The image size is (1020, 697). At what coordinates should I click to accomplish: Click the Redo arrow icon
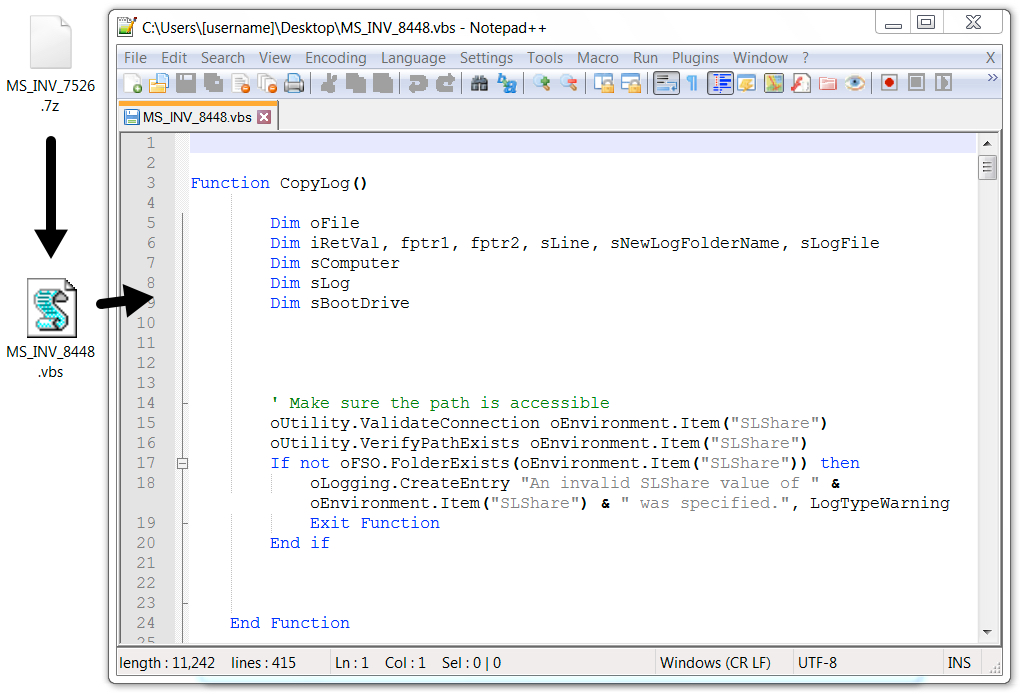coord(445,83)
